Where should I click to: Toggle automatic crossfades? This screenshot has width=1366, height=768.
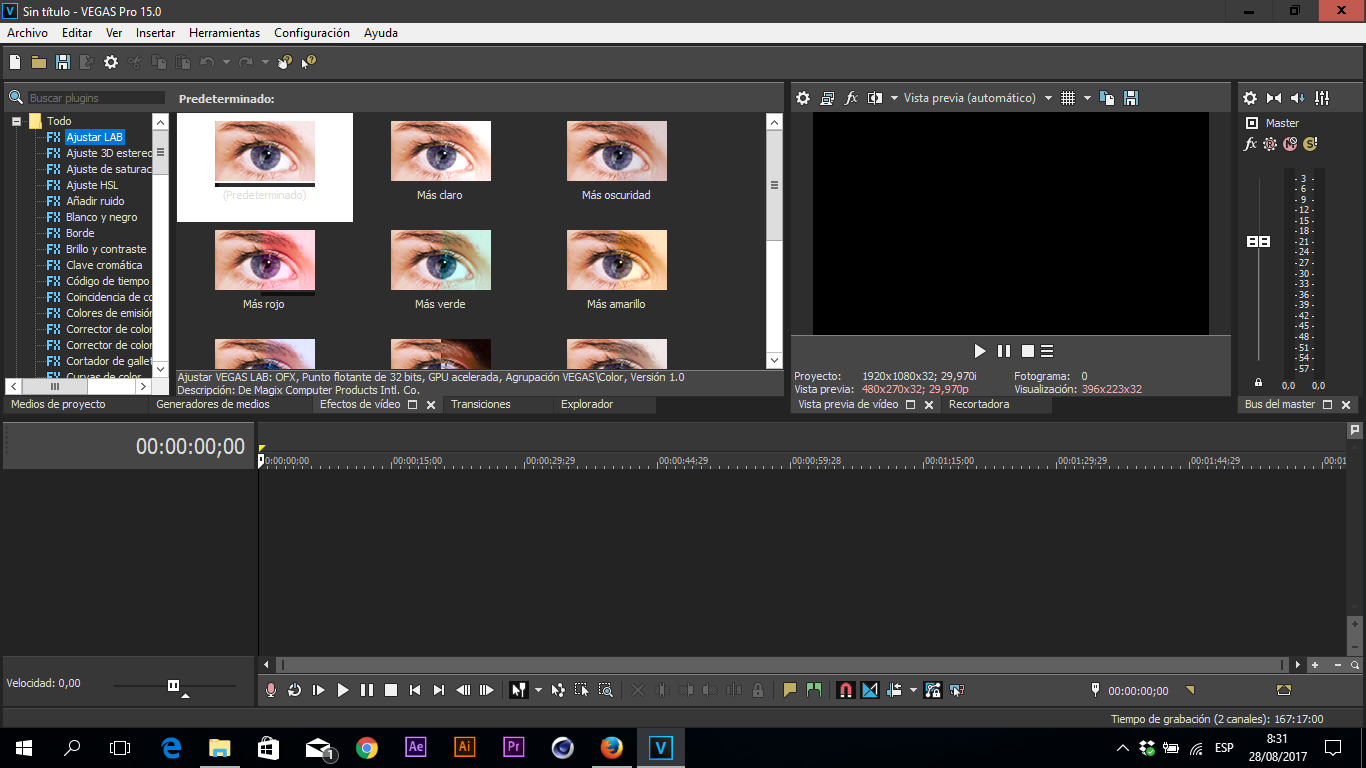870,690
